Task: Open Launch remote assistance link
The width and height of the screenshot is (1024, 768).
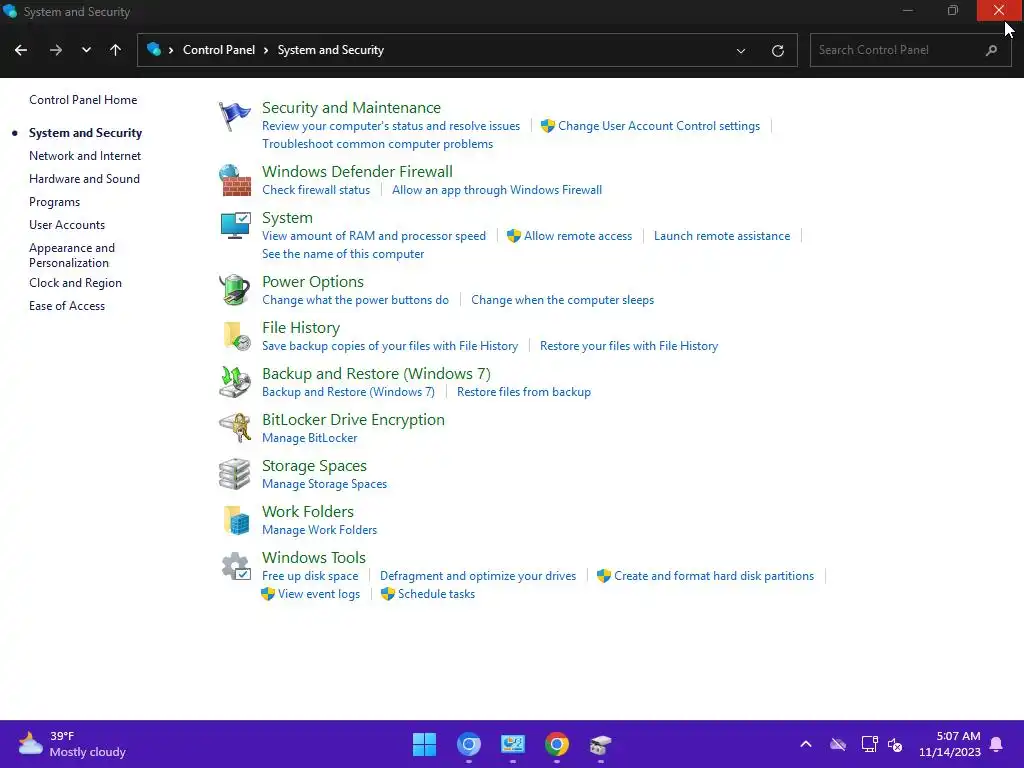Action: click(x=722, y=236)
